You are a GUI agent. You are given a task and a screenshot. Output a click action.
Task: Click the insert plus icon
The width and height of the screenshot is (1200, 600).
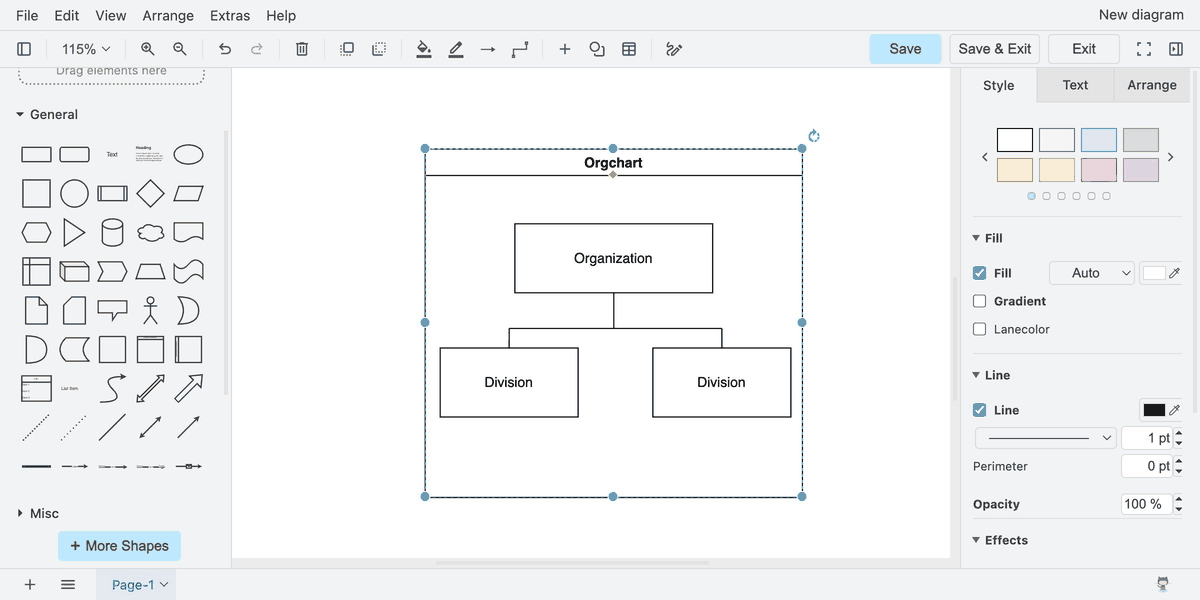tap(565, 49)
